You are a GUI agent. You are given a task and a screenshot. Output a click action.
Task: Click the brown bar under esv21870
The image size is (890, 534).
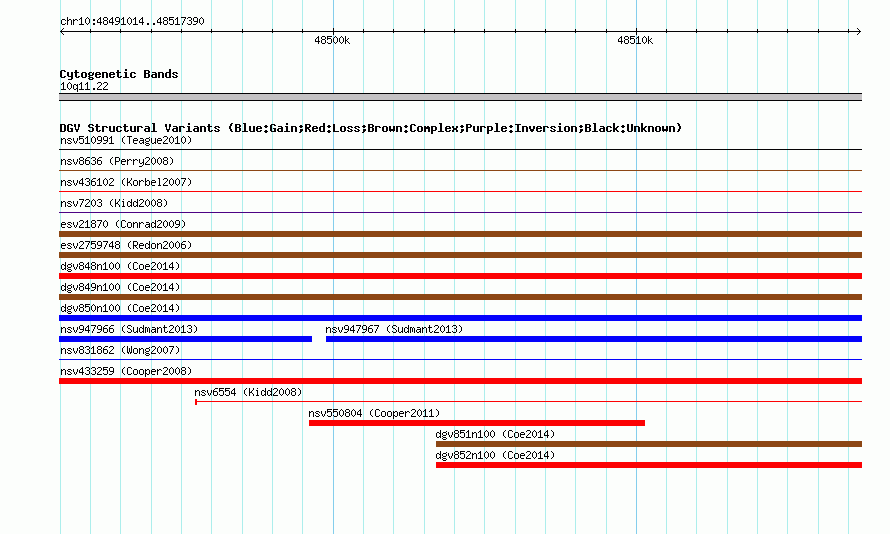click(460, 234)
